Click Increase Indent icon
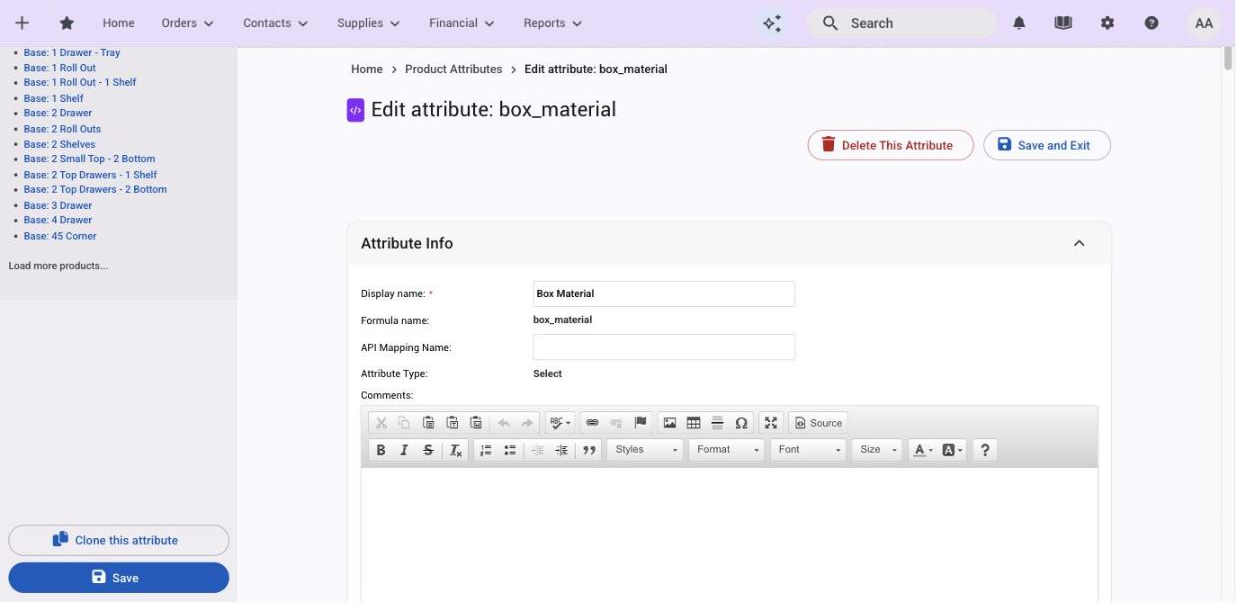Screen dimensions: 1236x603 click(x=562, y=450)
